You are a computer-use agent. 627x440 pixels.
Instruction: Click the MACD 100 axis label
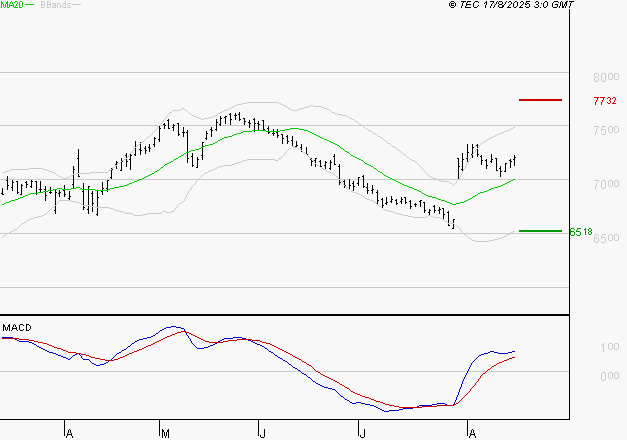click(610, 347)
